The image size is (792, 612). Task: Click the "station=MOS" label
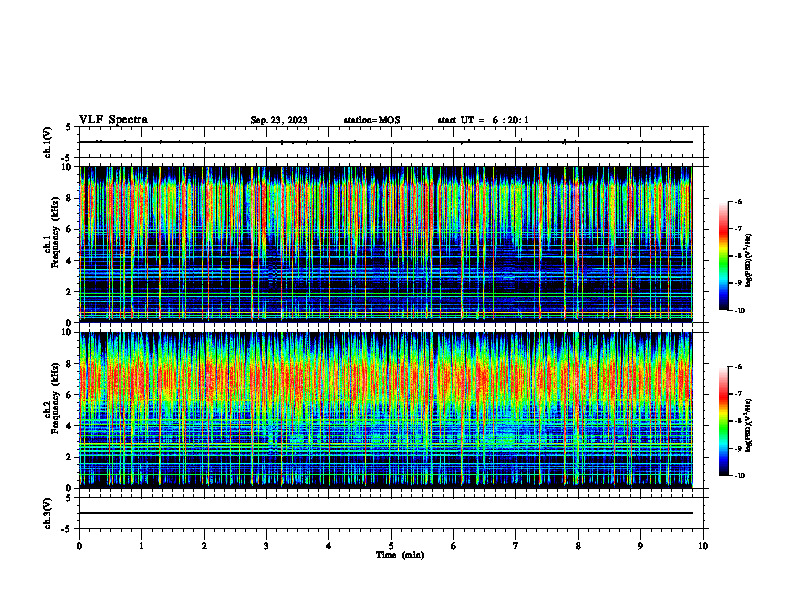coord(372,120)
